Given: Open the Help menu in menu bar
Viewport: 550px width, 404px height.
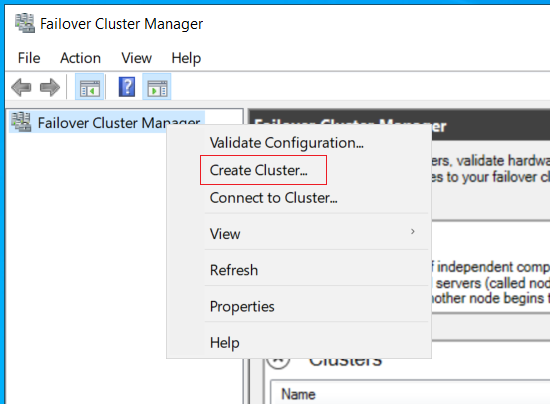Looking at the screenshot, I should point(186,58).
